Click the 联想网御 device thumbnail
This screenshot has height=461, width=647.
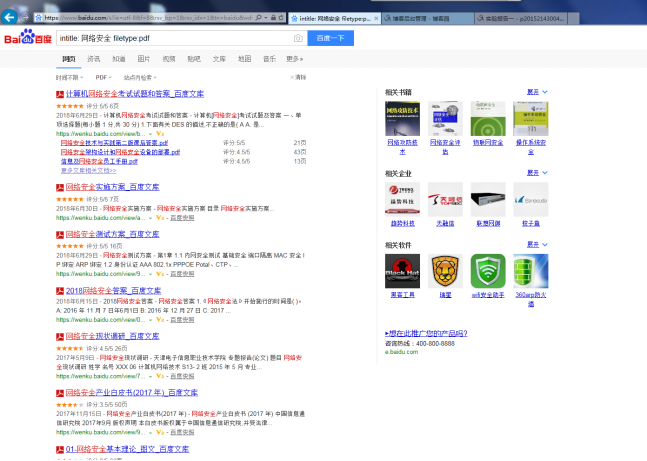488,199
